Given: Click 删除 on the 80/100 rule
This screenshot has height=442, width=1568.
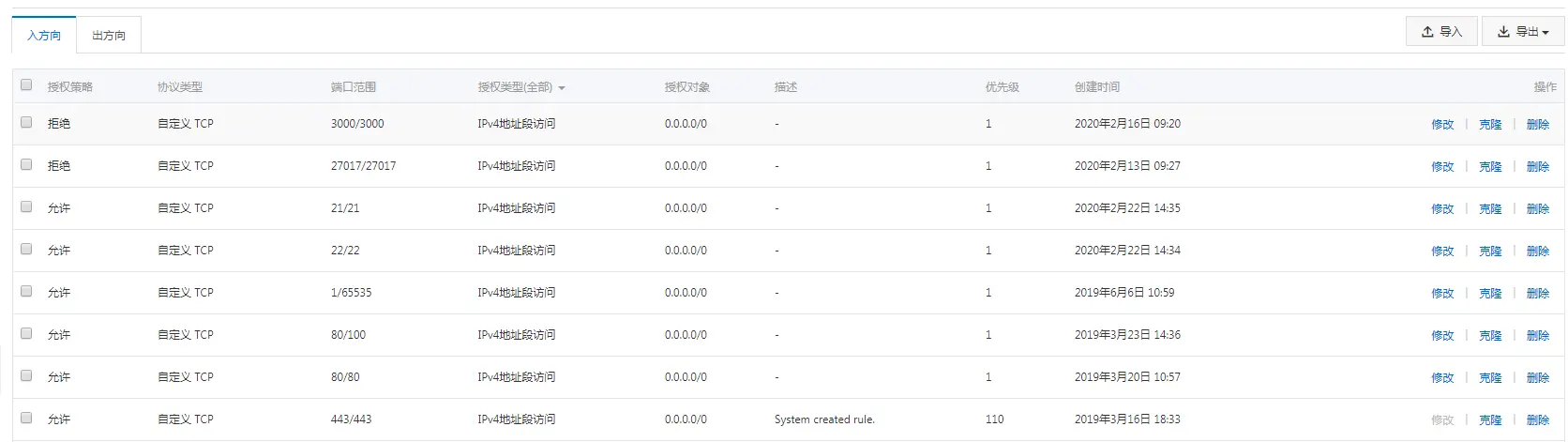Looking at the screenshot, I should click(1538, 336).
